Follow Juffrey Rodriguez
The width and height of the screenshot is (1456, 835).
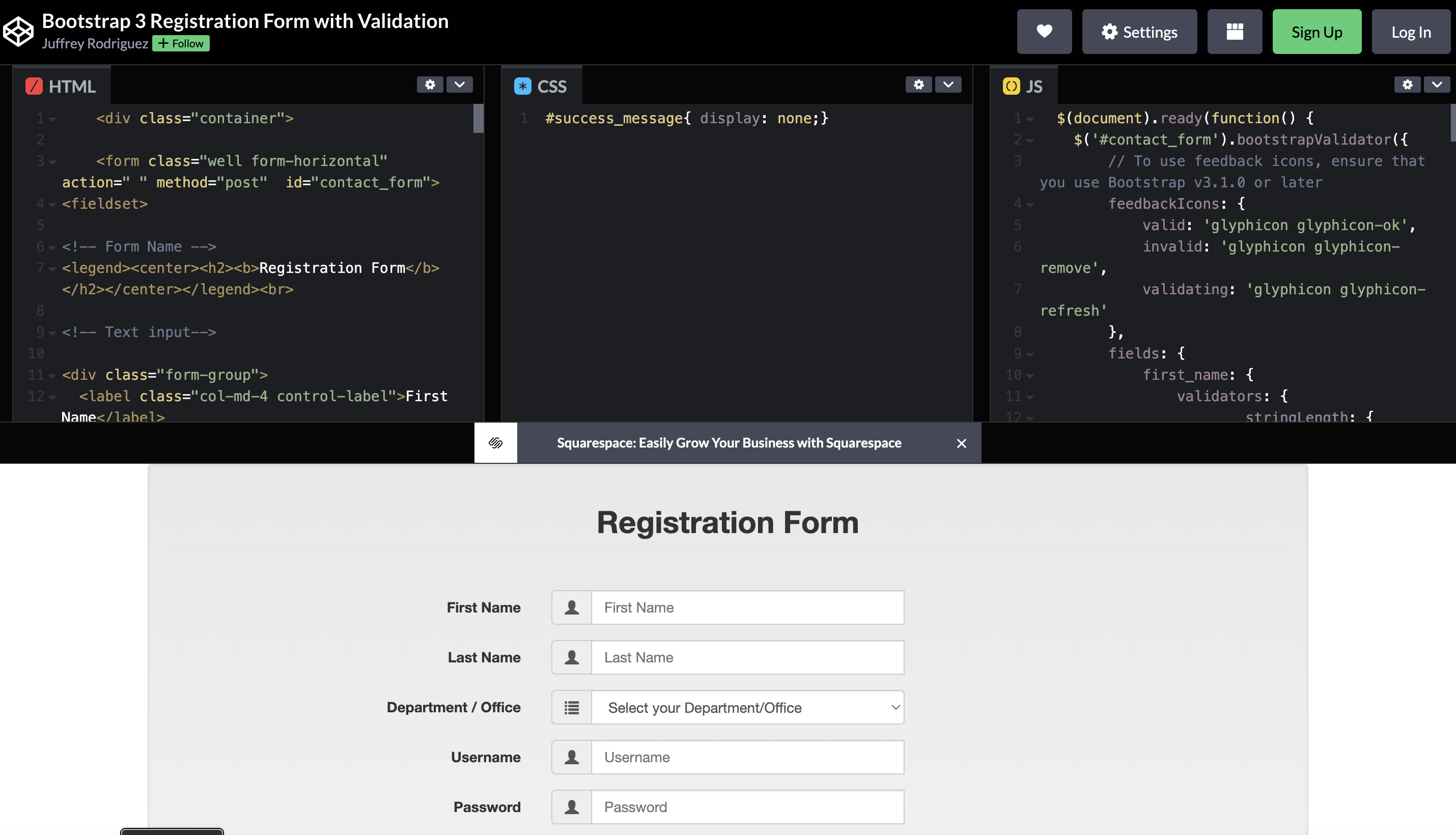pos(181,44)
